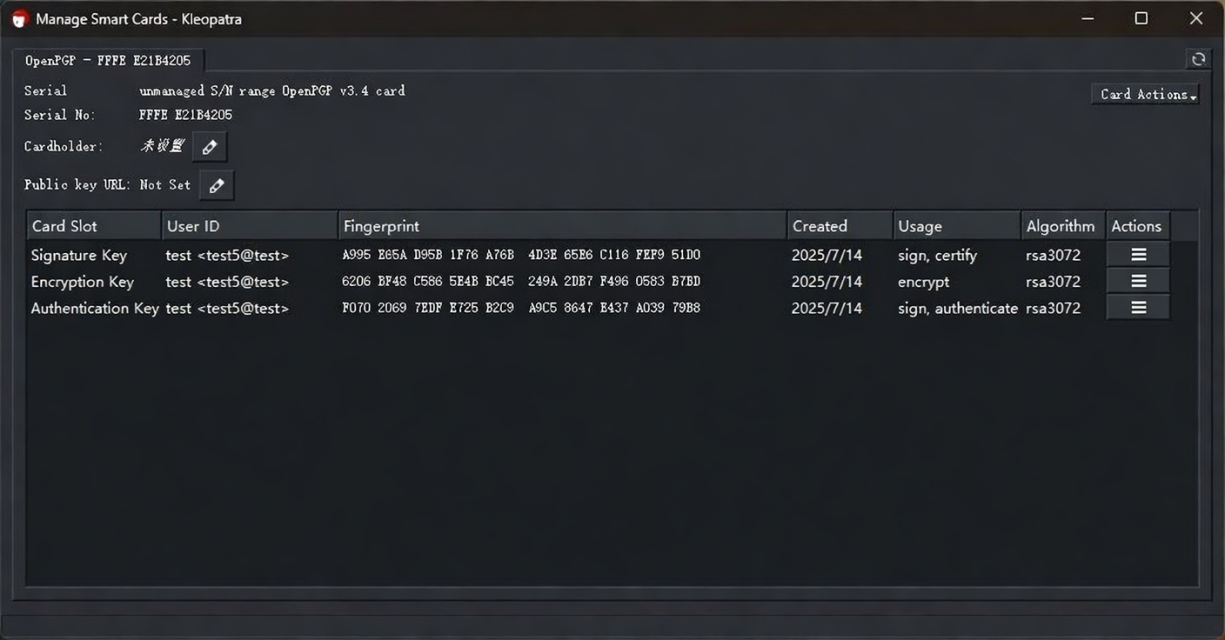Click the serial number value FFFE E21B4205
The width and height of the screenshot is (1225, 640).
coord(186,115)
